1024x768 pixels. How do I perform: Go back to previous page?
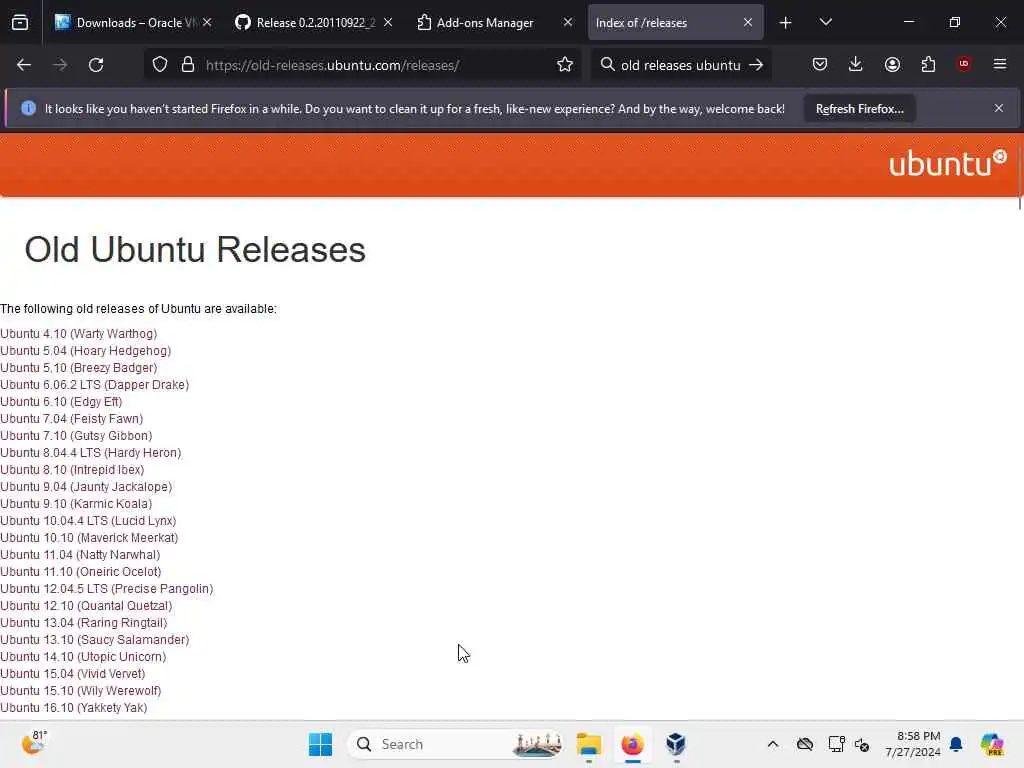(24, 65)
